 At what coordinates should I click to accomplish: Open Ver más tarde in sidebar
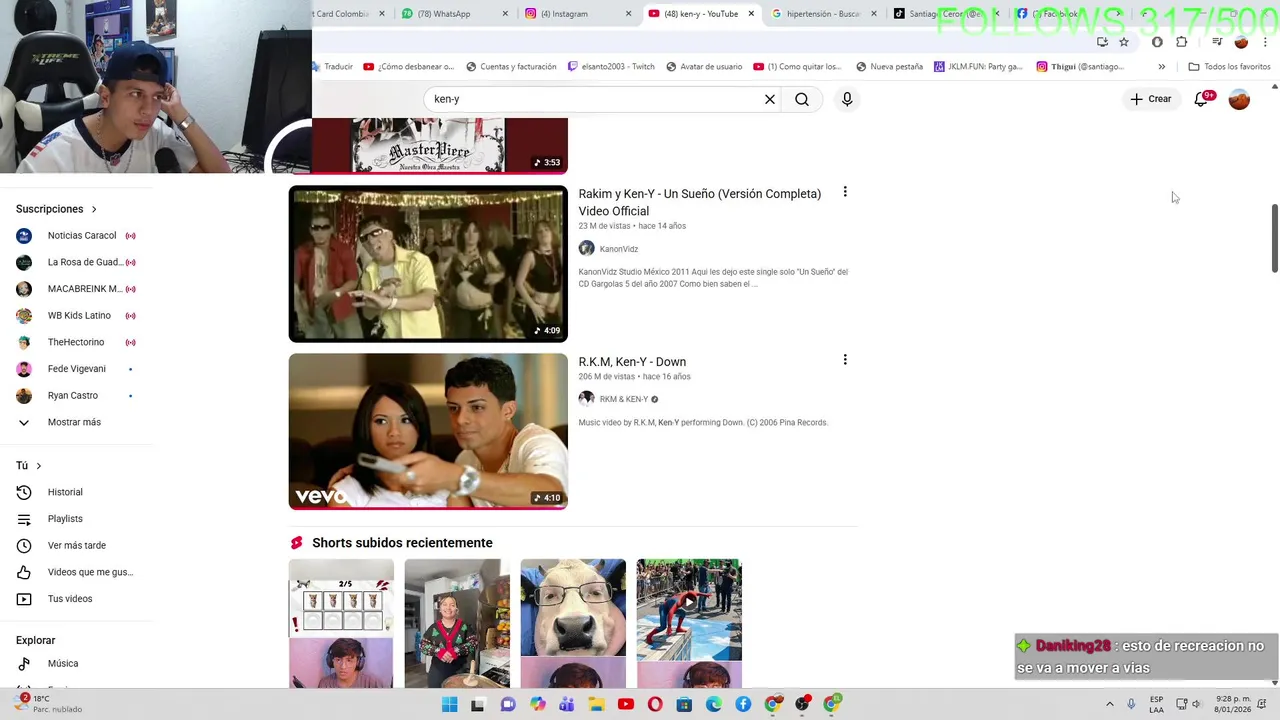(75, 545)
